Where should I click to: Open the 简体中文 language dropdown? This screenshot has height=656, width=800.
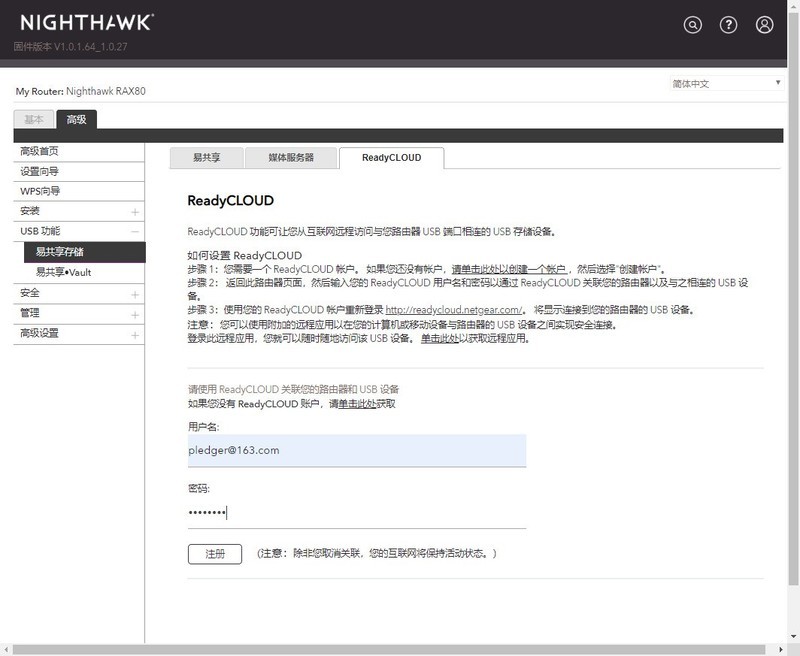[727, 83]
